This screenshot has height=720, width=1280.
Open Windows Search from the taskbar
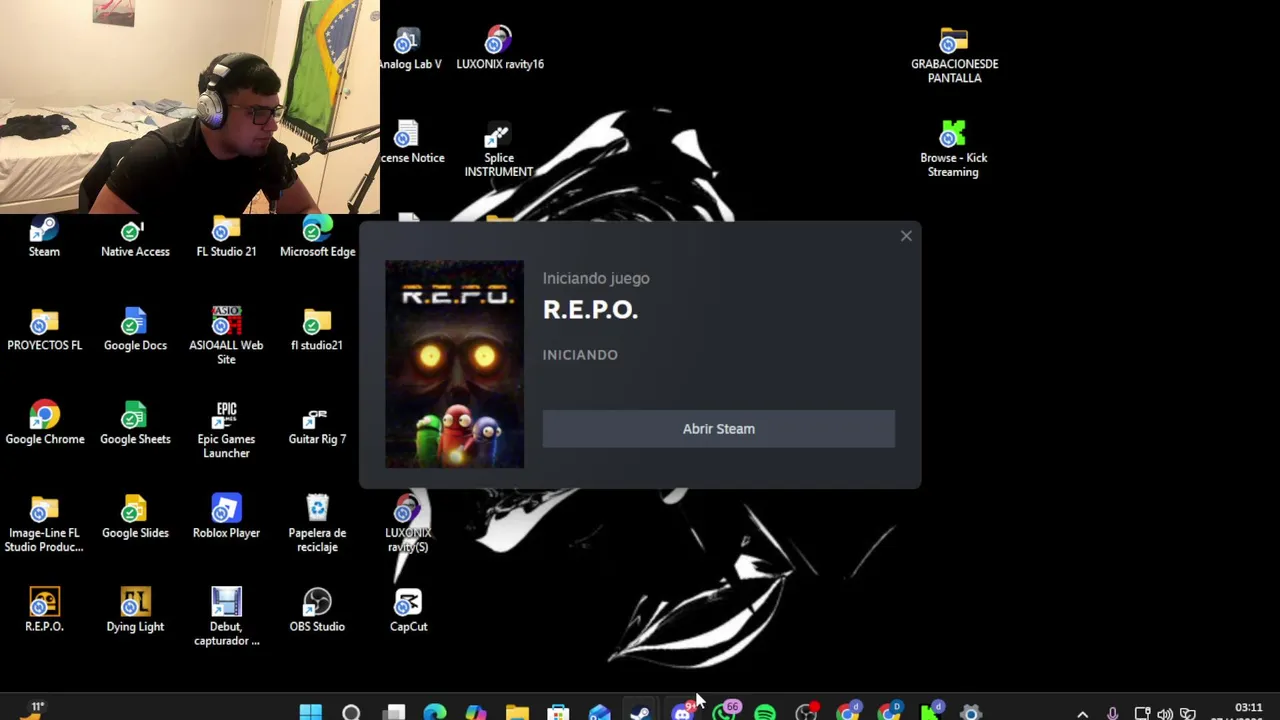pos(351,713)
